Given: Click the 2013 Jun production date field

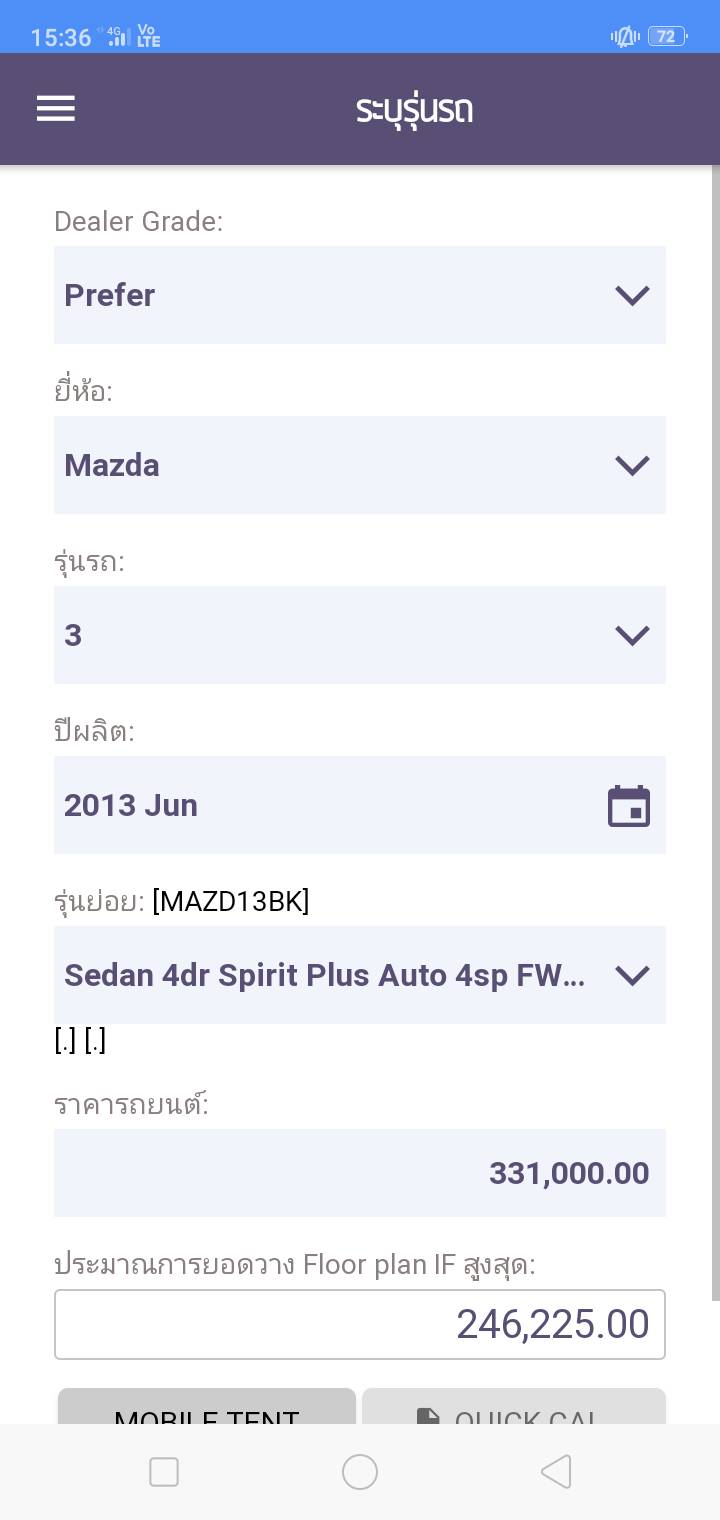Looking at the screenshot, I should coord(320,805).
